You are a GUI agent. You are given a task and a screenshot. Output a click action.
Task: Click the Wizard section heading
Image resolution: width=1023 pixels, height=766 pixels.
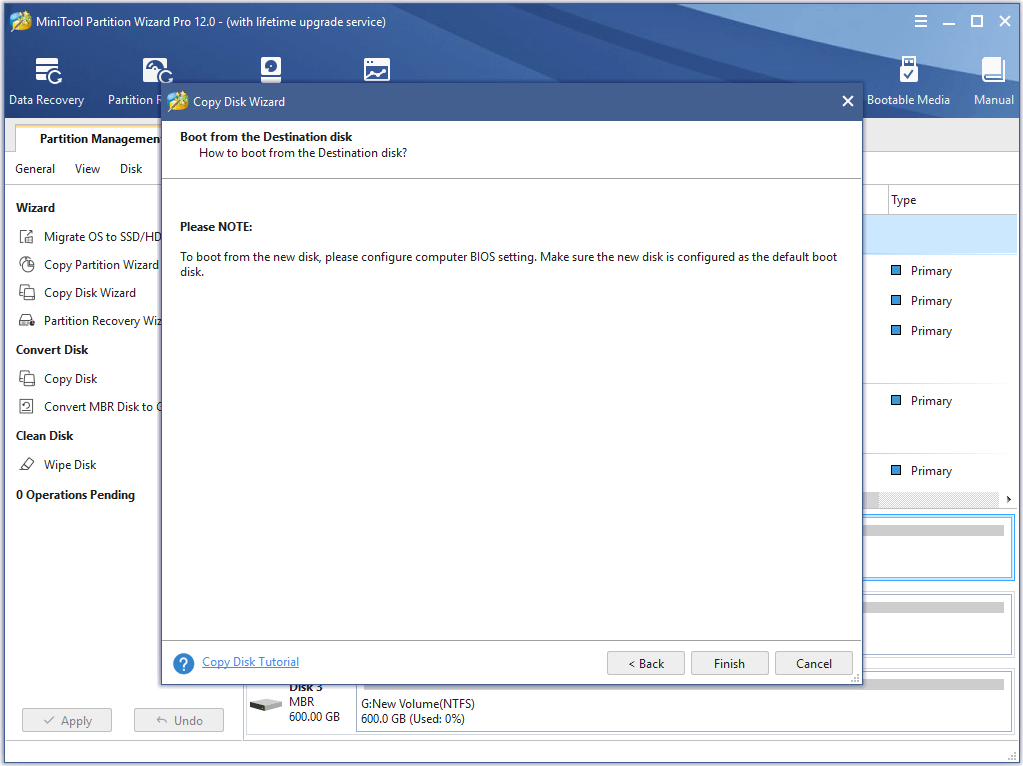click(35, 207)
